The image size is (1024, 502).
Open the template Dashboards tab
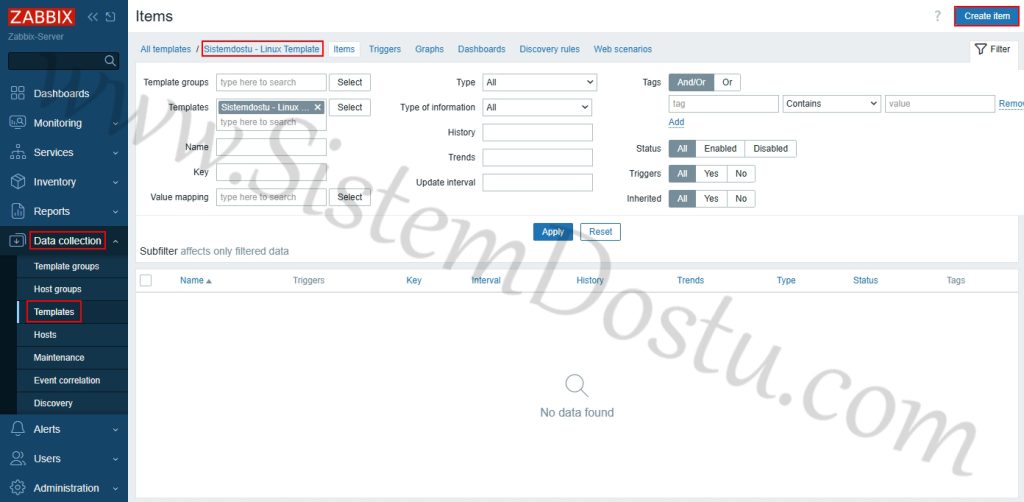(481, 49)
